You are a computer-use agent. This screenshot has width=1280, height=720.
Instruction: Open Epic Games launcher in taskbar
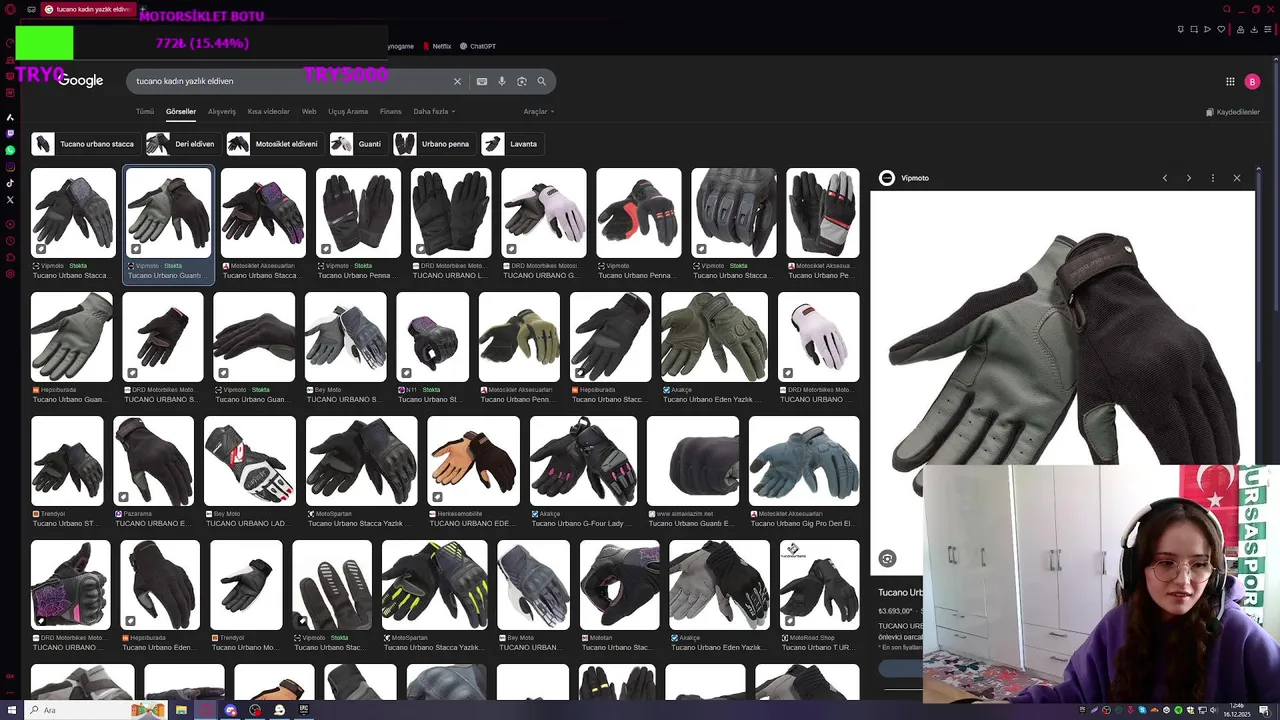304,710
